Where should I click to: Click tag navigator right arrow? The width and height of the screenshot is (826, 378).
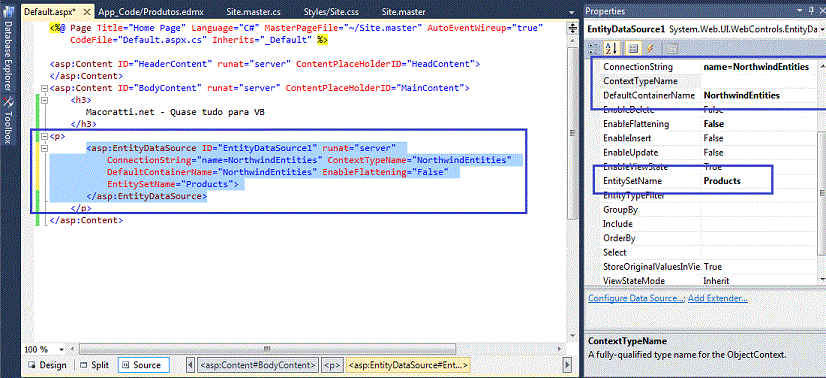coord(567,365)
